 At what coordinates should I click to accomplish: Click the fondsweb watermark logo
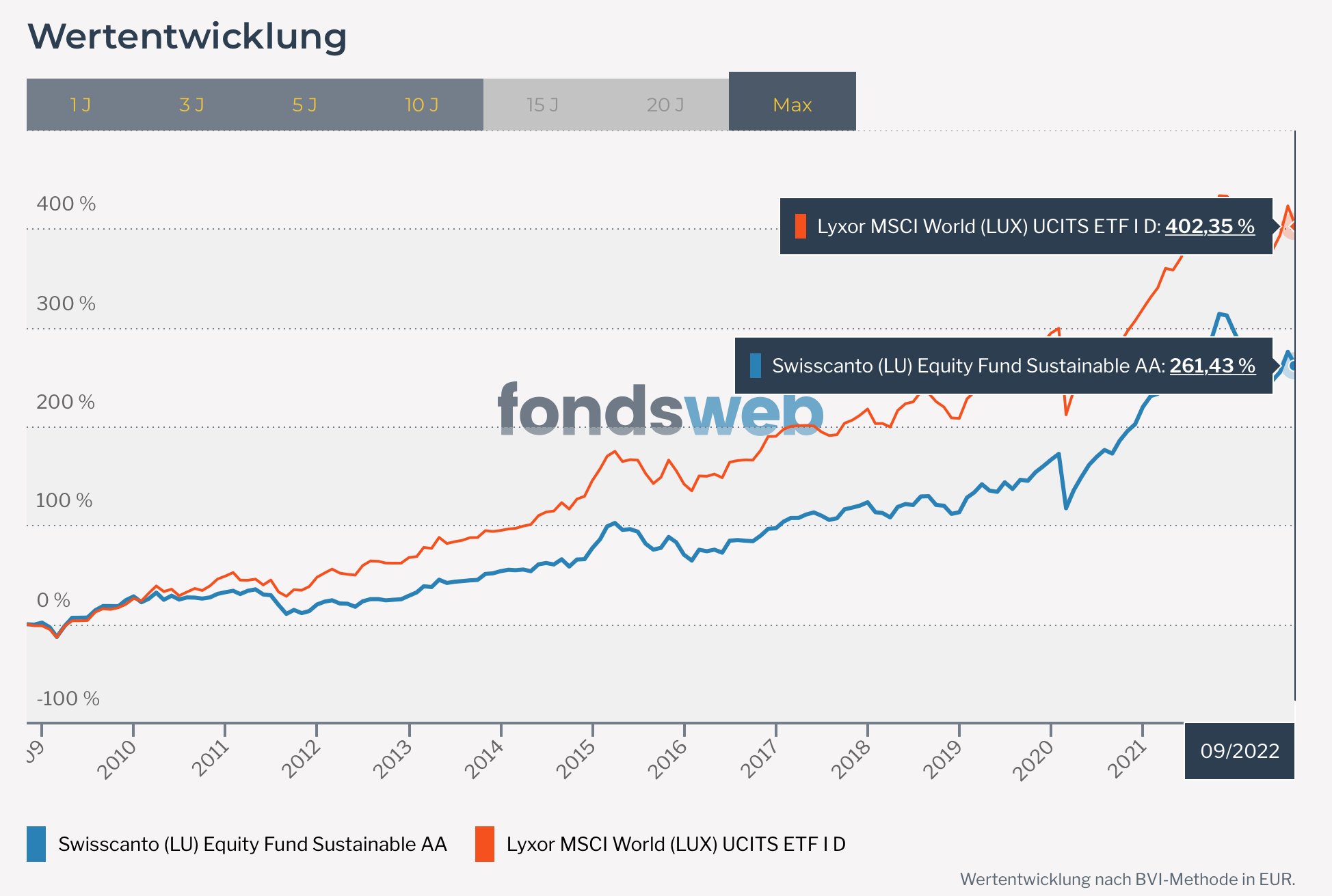tap(660, 409)
